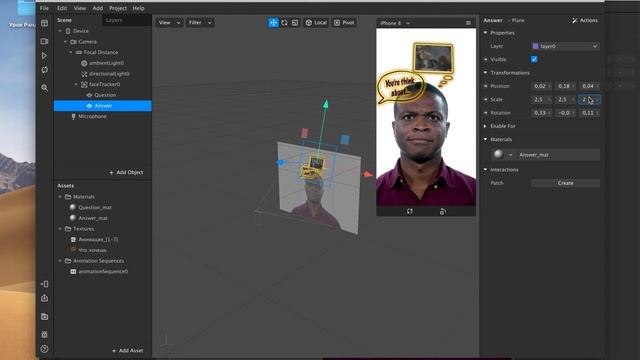The height and width of the screenshot is (360, 640).
Task: Click the Create patch button
Action: point(565,183)
